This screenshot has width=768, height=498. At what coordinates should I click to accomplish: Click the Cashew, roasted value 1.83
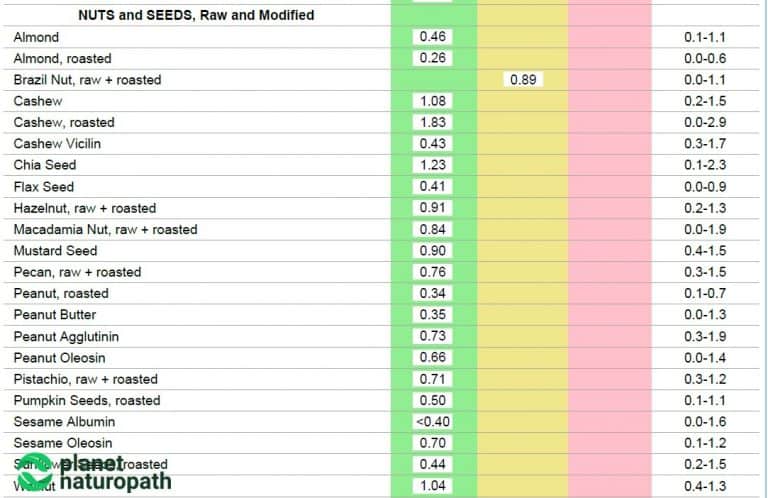pyautogui.click(x=433, y=122)
